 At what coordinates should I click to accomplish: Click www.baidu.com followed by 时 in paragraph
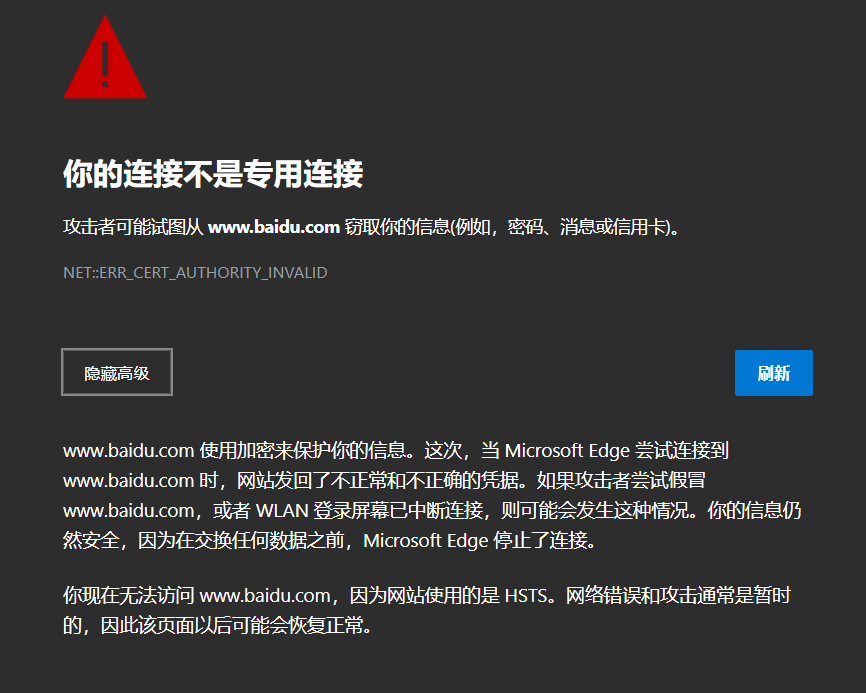[129, 480]
